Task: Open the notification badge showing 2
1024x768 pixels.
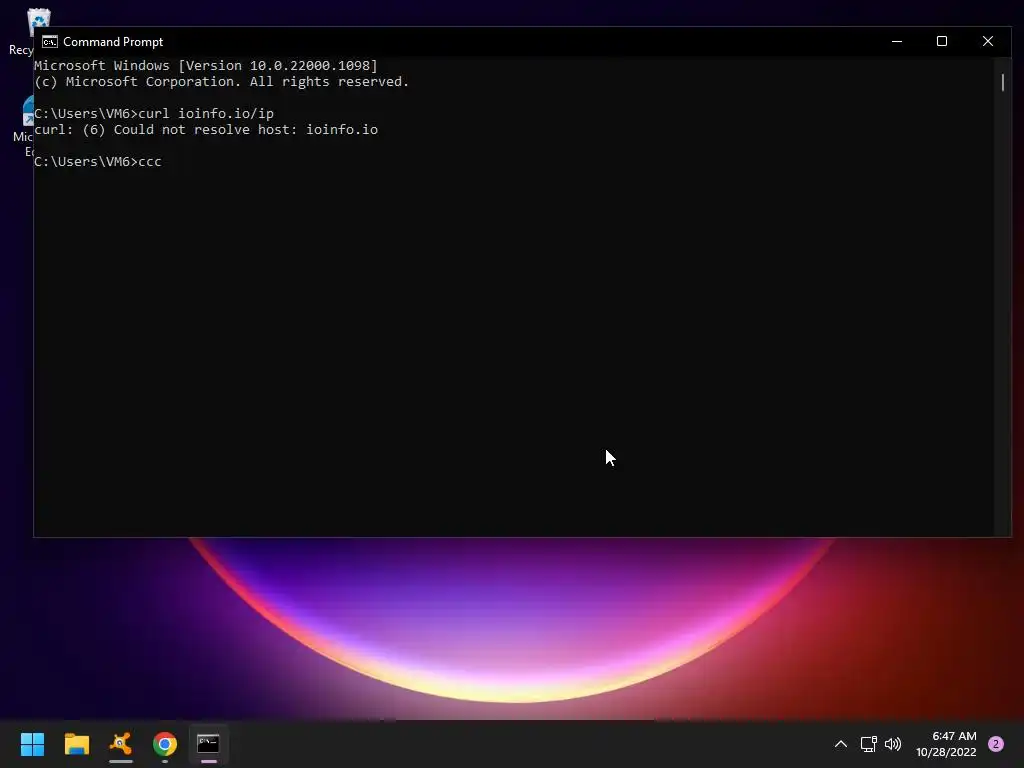Action: (996, 744)
